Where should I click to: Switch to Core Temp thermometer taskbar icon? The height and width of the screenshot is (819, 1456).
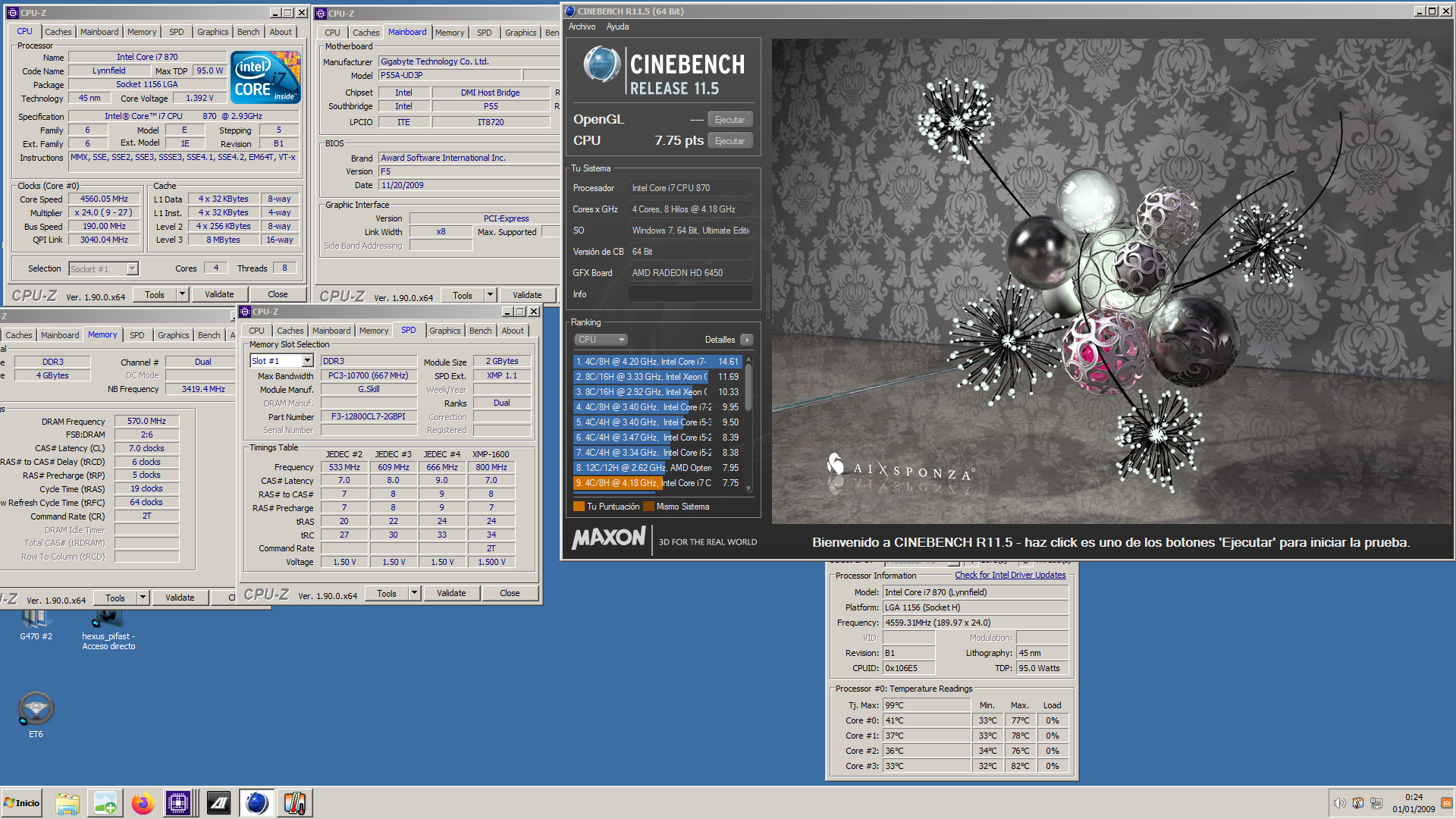click(295, 803)
